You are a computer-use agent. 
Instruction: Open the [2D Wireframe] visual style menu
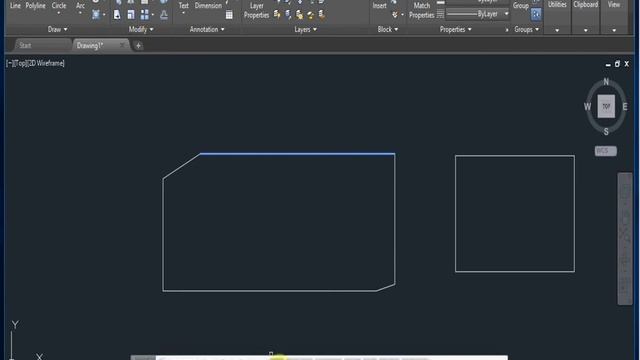(45, 63)
